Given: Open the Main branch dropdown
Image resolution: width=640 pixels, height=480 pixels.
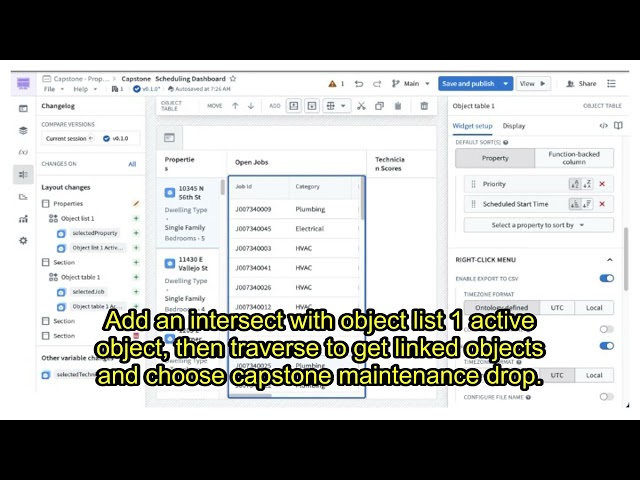Looking at the screenshot, I should click(411, 84).
